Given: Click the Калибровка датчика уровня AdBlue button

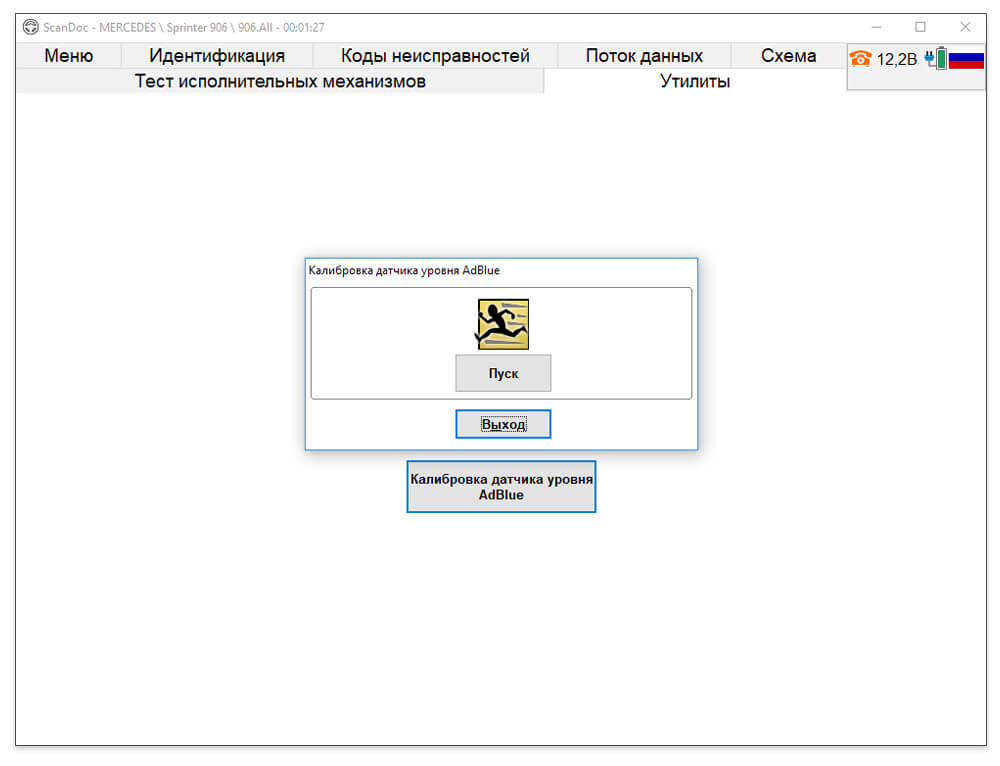Looking at the screenshot, I should 501,487.
